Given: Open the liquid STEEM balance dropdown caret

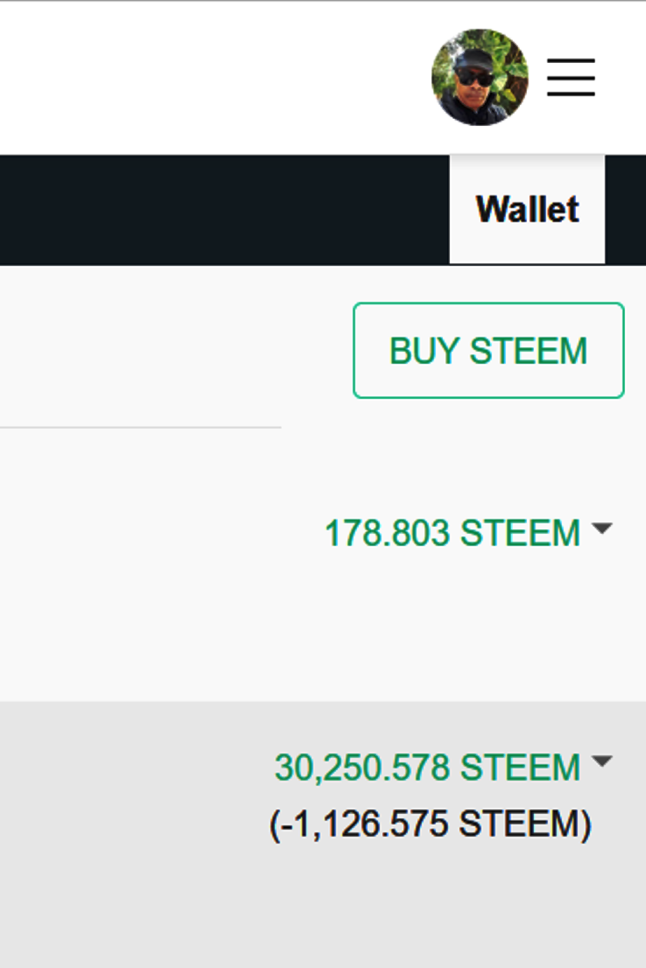Looking at the screenshot, I should 601,529.
